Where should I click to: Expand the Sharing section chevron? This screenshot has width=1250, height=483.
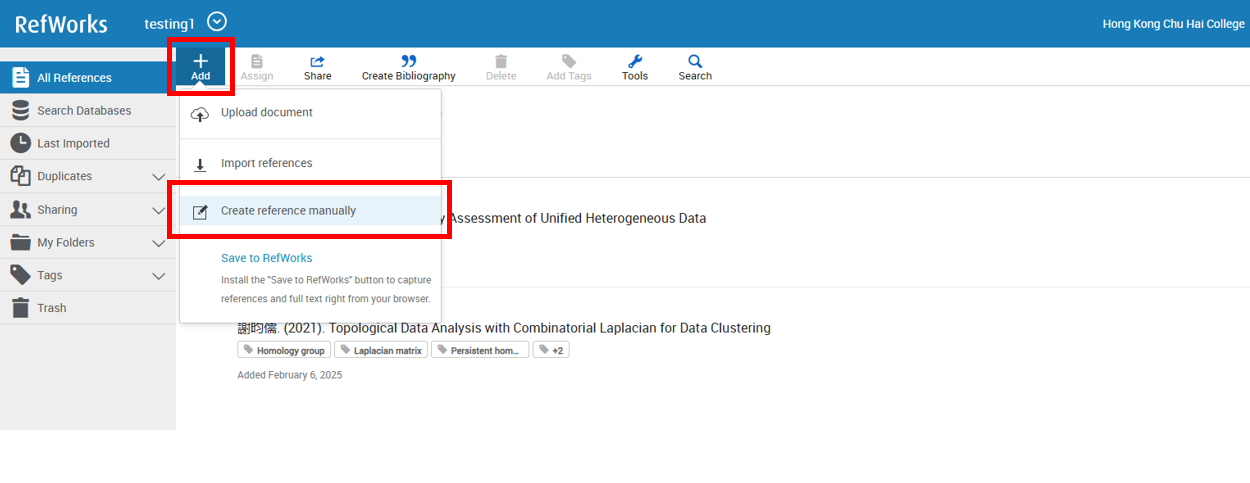click(x=158, y=210)
